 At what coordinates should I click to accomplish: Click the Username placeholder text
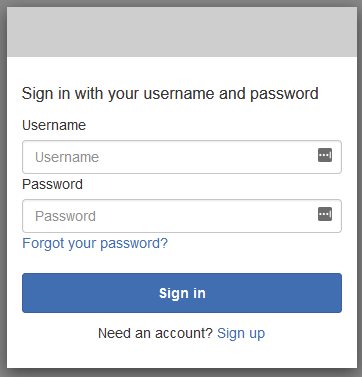pyautogui.click(x=67, y=157)
